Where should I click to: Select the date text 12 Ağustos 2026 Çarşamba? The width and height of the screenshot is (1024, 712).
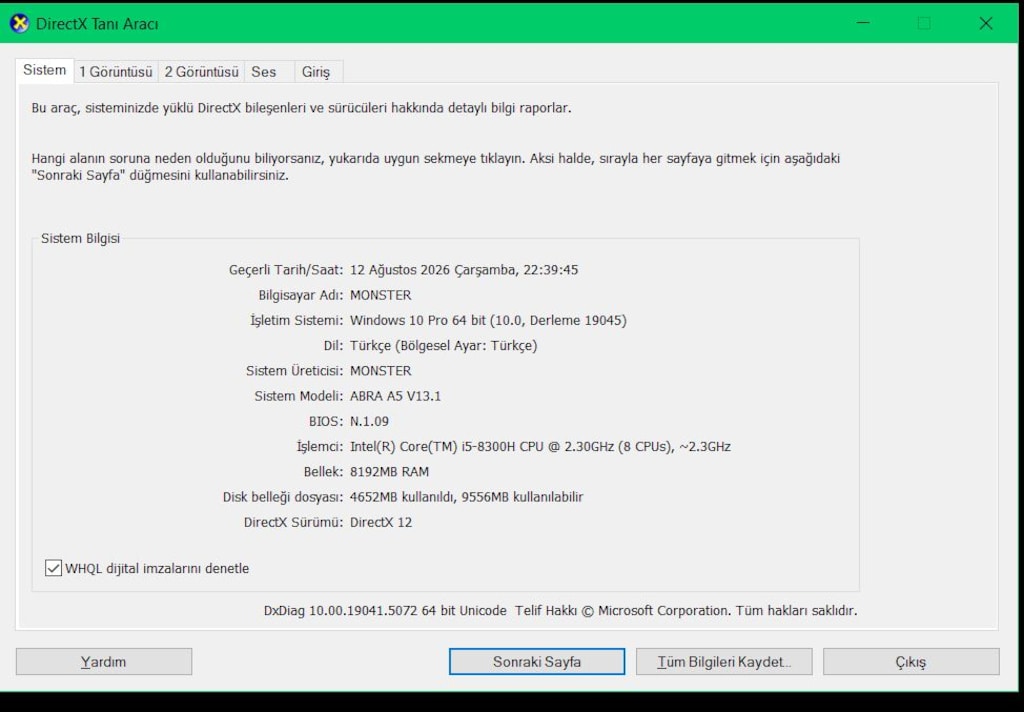click(x=433, y=270)
